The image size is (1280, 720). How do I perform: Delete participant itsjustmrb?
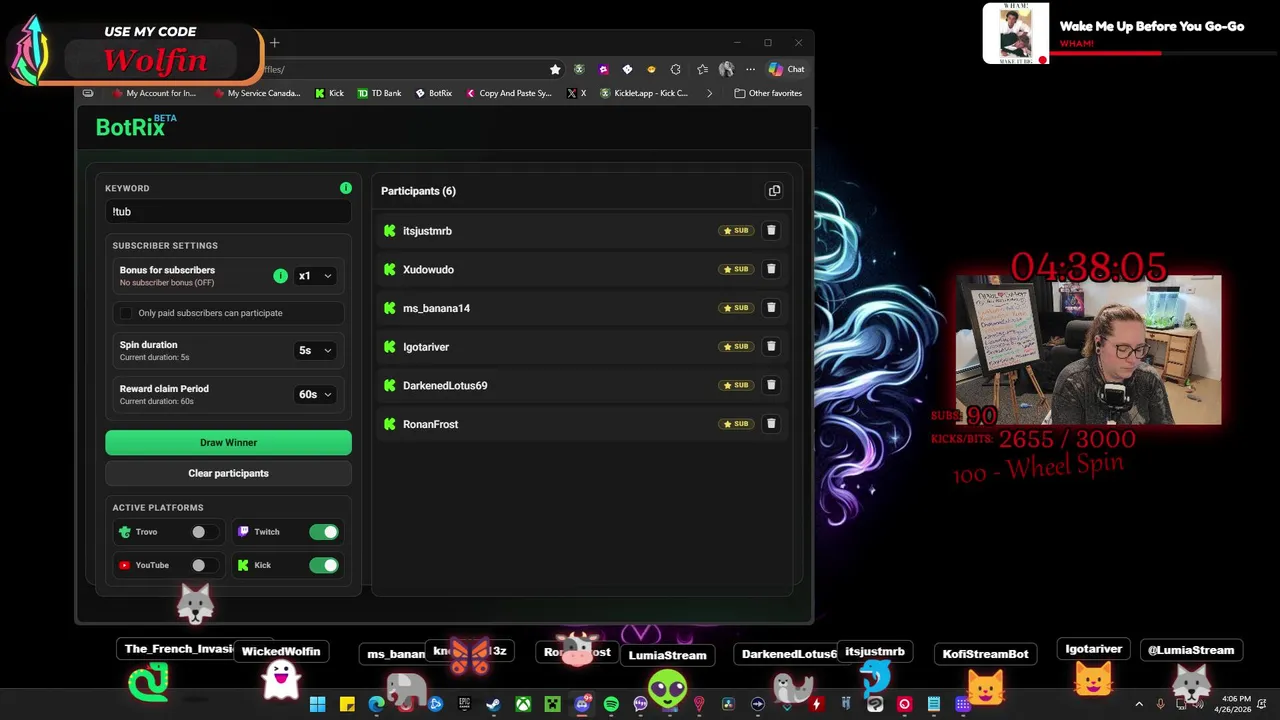coord(771,230)
